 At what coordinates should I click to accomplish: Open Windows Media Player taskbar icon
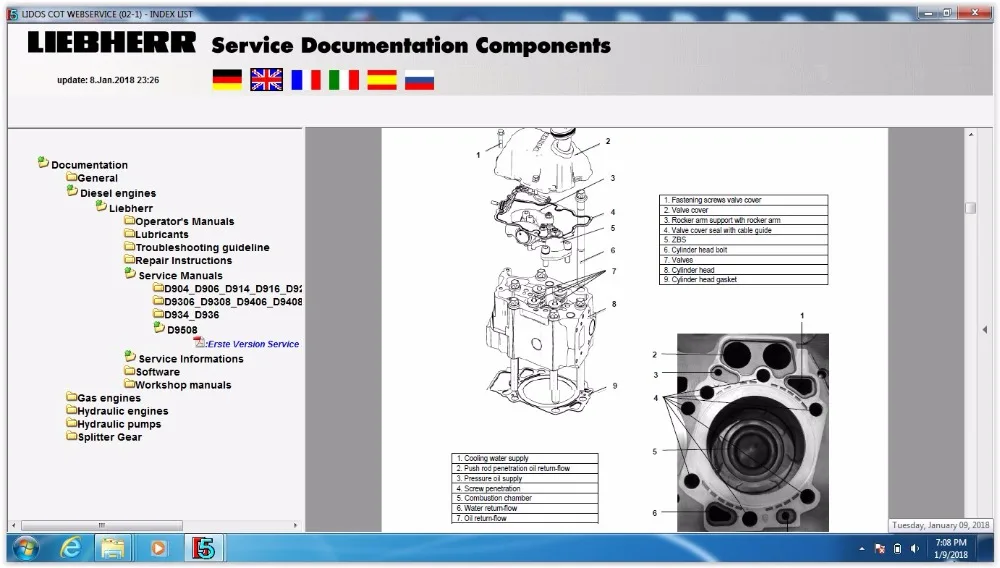[x=158, y=548]
